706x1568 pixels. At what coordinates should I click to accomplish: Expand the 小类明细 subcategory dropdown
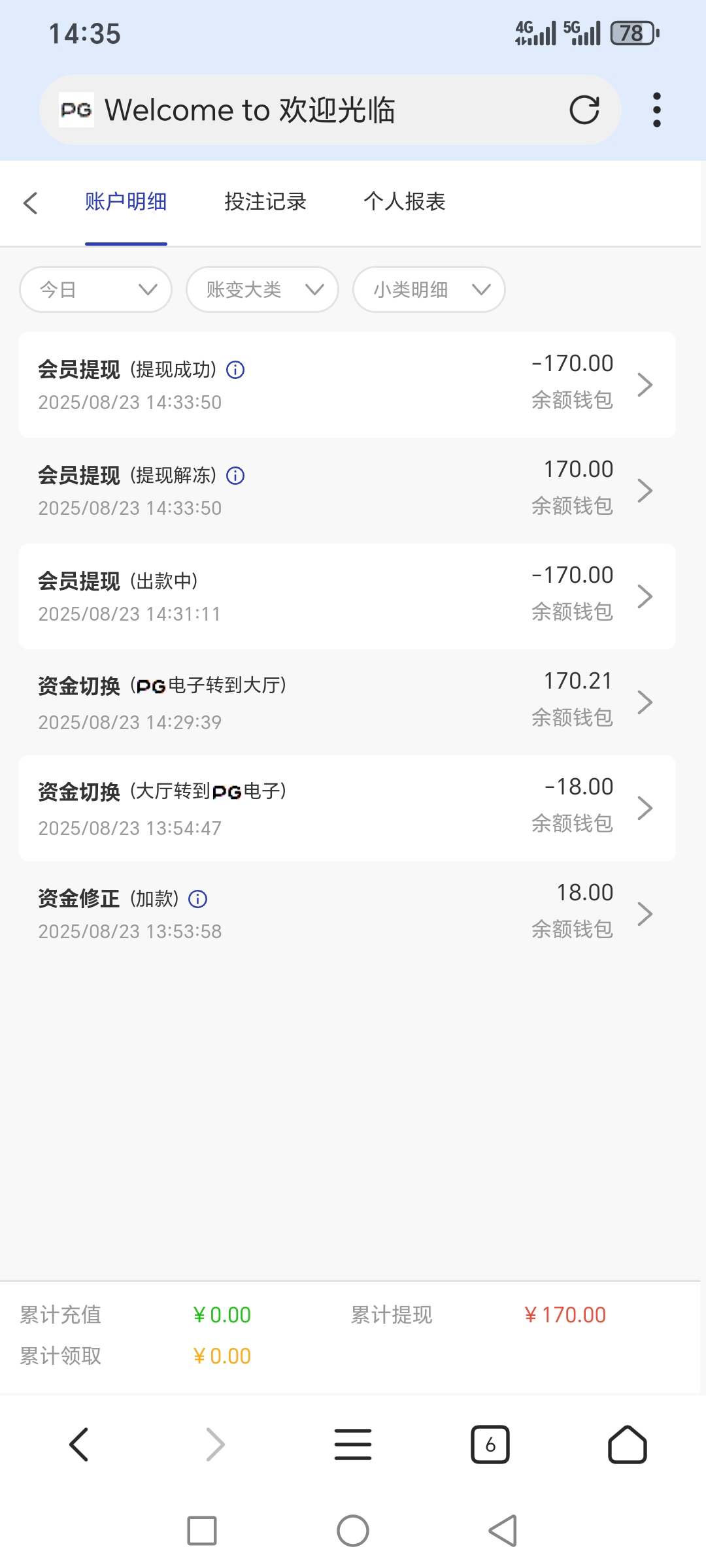point(429,289)
